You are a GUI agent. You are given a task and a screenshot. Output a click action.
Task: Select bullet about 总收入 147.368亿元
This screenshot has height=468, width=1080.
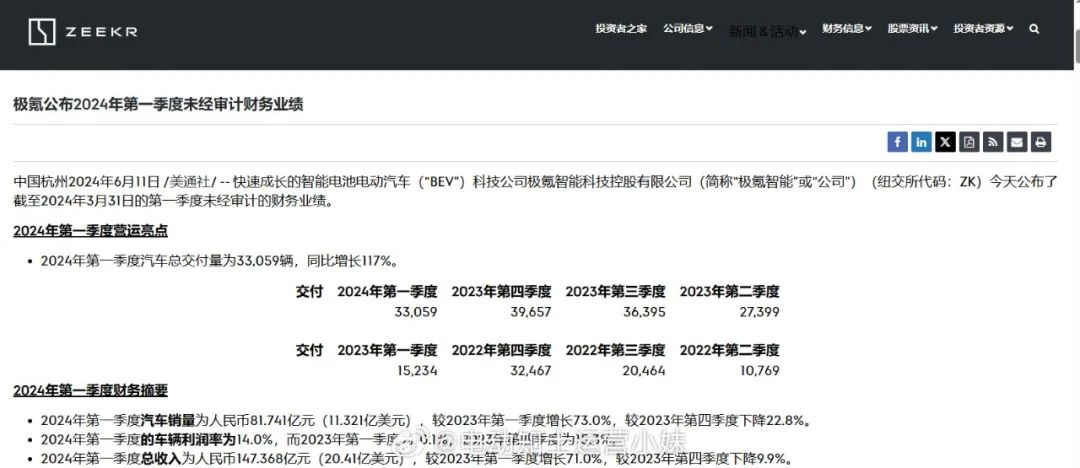tap(416, 458)
